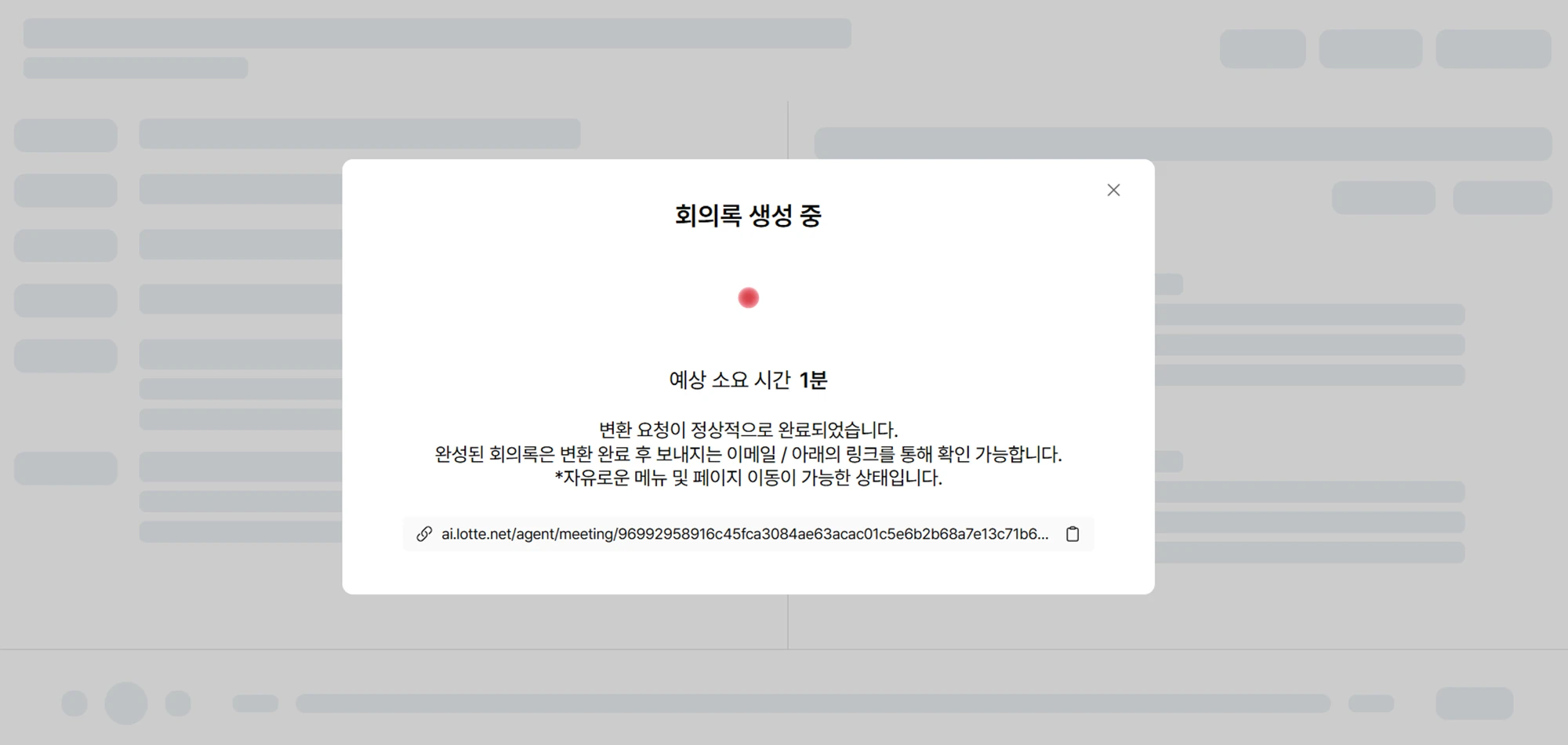Screen dimensions: 1568x745
Task: Click the clipboard copy icon beside the URL
Action: (1073, 534)
